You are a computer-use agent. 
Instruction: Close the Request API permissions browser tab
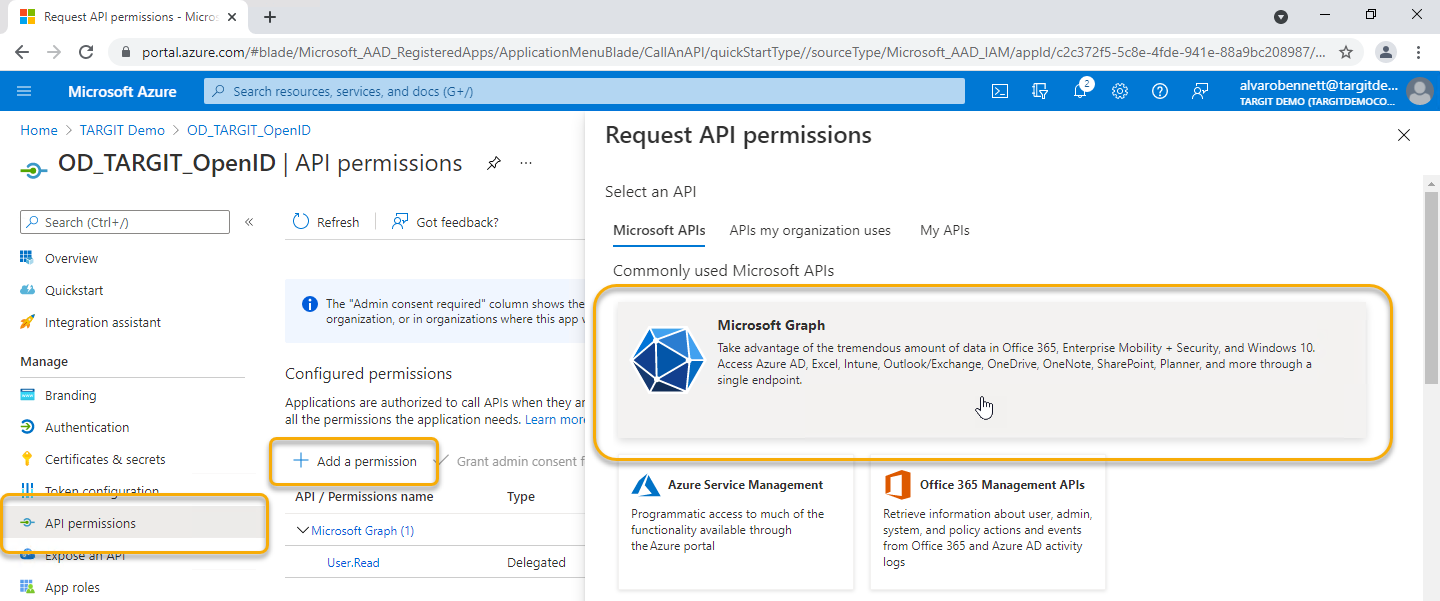click(x=234, y=17)
